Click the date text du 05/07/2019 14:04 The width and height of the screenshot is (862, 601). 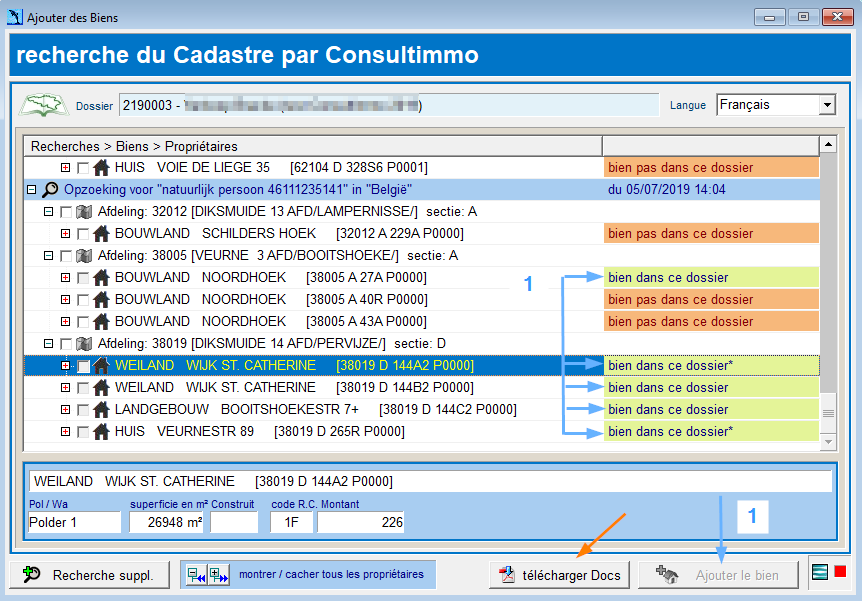[x=666, y=190]
